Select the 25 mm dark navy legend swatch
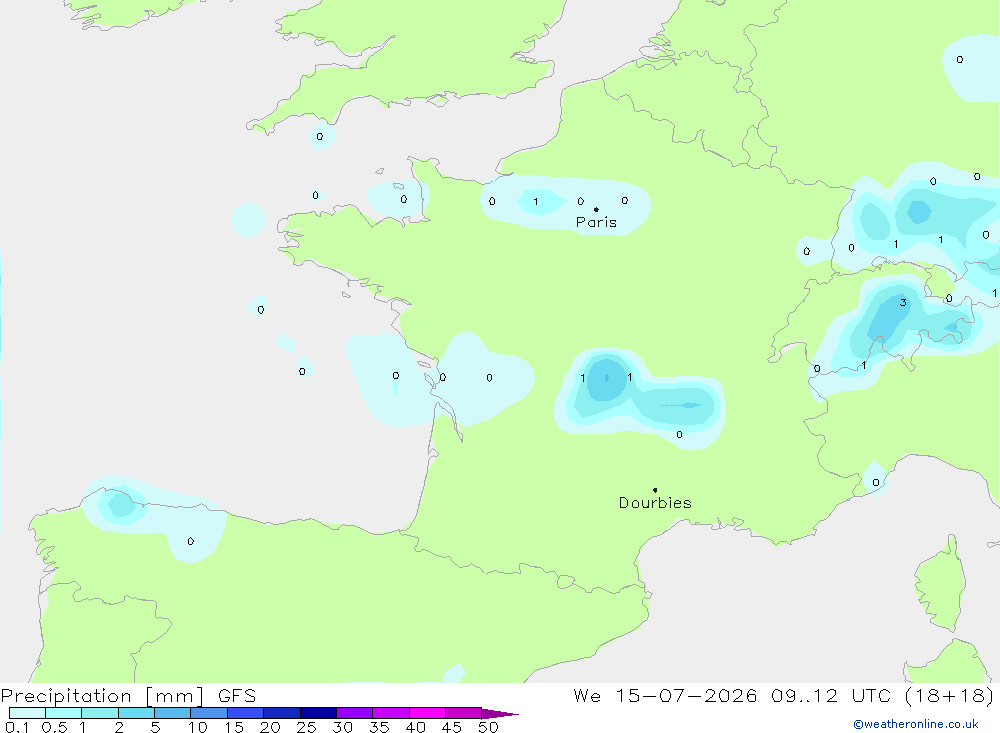The image size is (1000, 733). coord(318,713)
